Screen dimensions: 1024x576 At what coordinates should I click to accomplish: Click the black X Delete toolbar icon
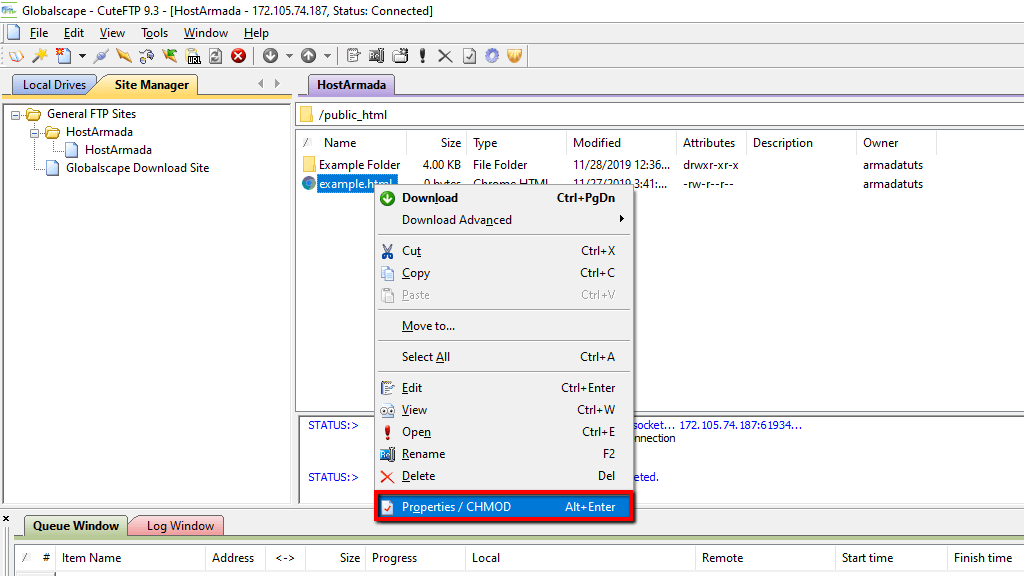pos(445,56)
